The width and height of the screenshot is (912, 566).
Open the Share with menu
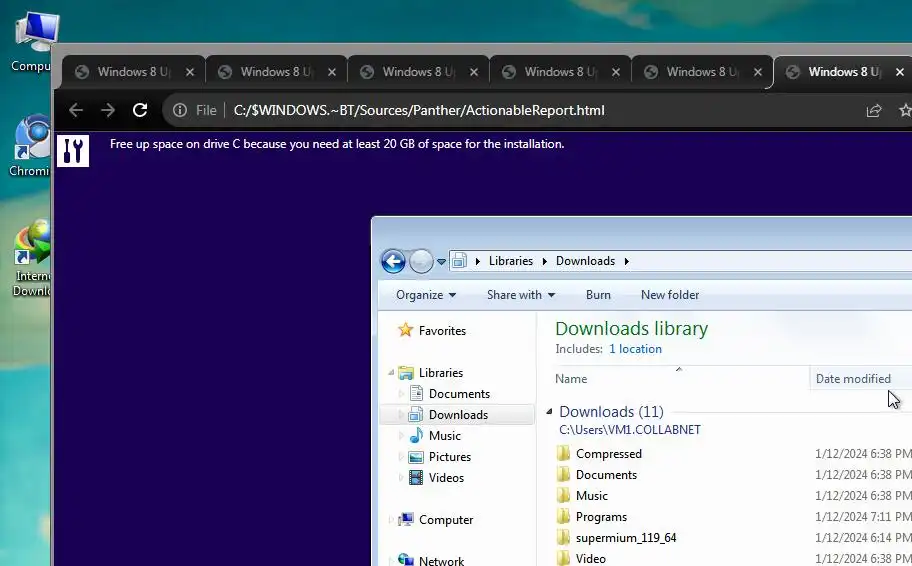pyautogui.click(x=521, y=295)
